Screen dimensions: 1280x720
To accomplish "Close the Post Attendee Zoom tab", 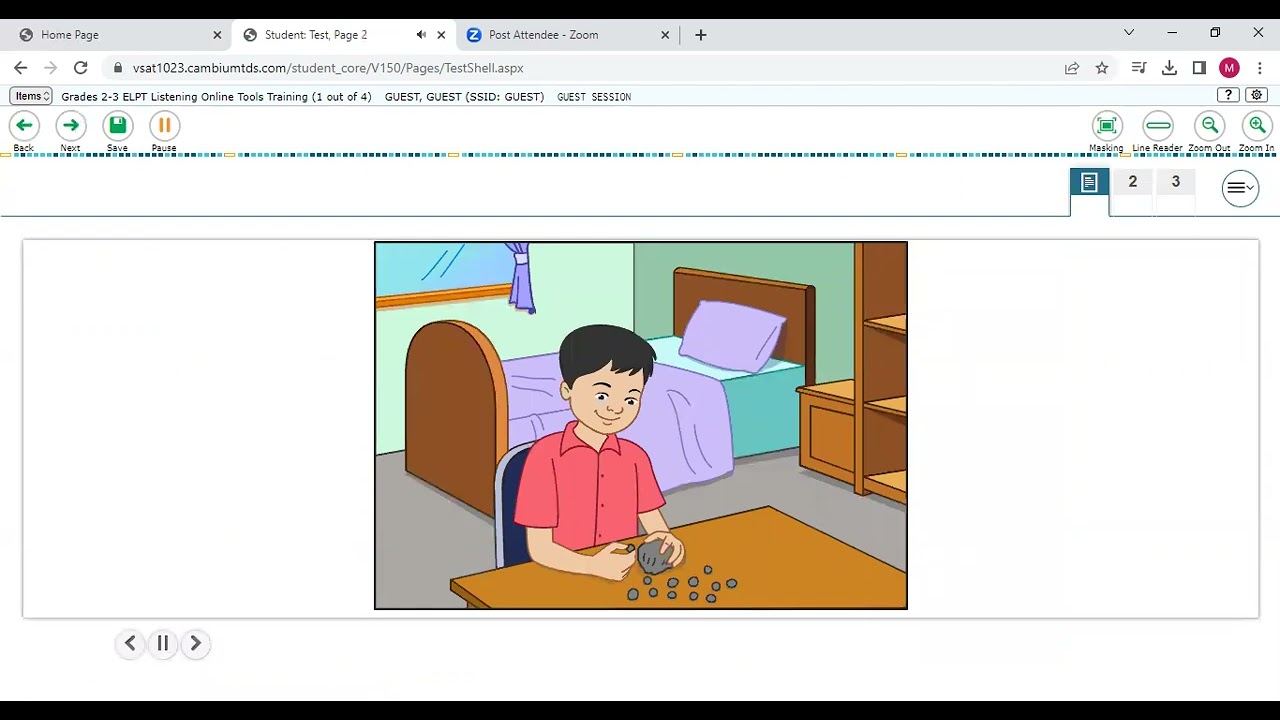I will (x=665, y=34).
